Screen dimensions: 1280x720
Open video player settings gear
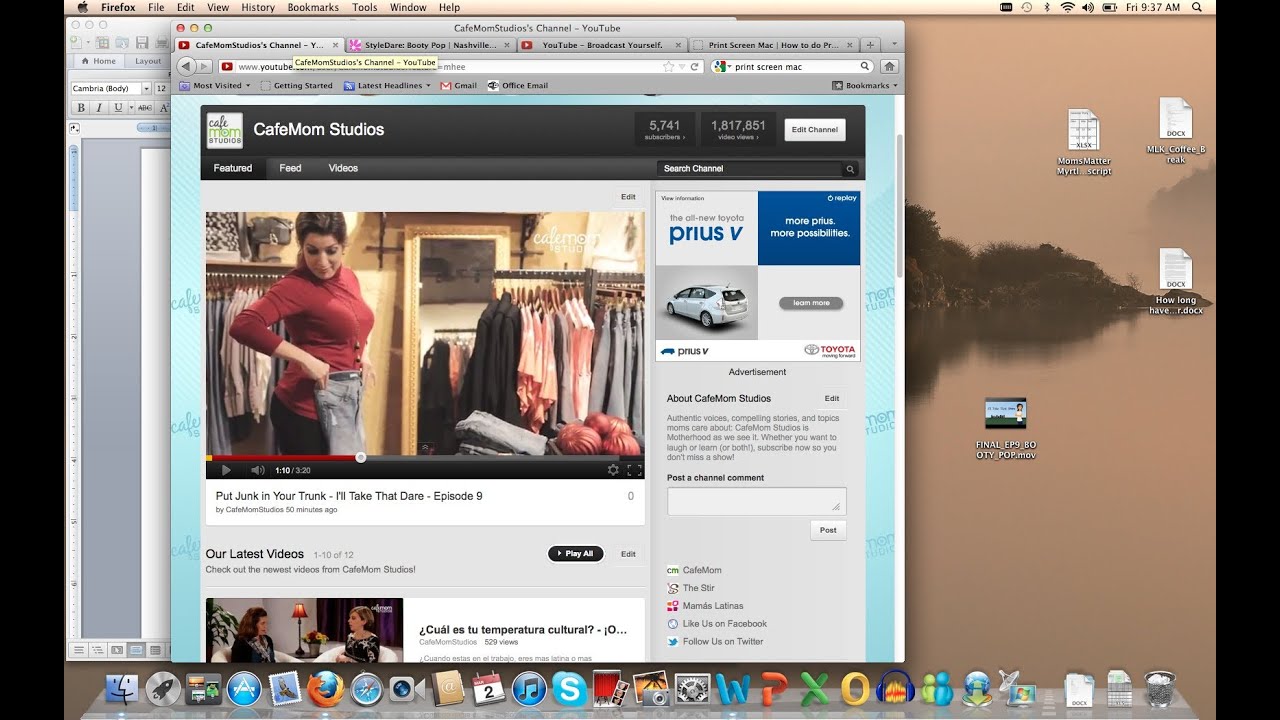(x=613, y=469)
